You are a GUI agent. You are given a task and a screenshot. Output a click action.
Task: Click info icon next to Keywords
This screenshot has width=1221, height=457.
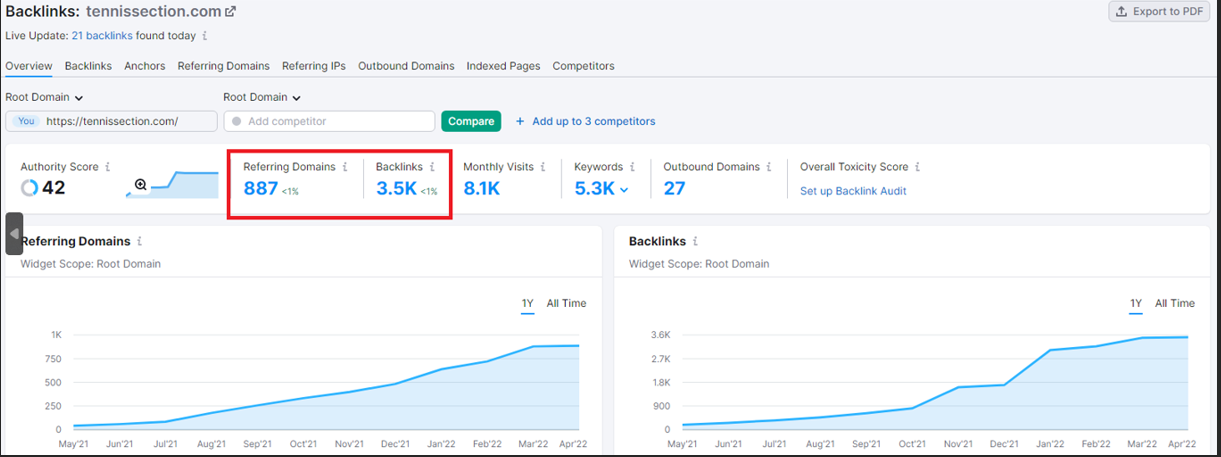click(x=633, y=167)
